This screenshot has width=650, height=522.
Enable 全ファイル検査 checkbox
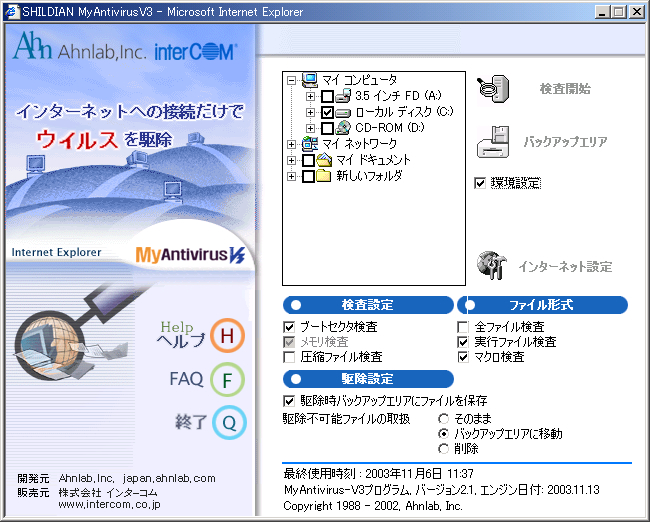pos(463,327)
